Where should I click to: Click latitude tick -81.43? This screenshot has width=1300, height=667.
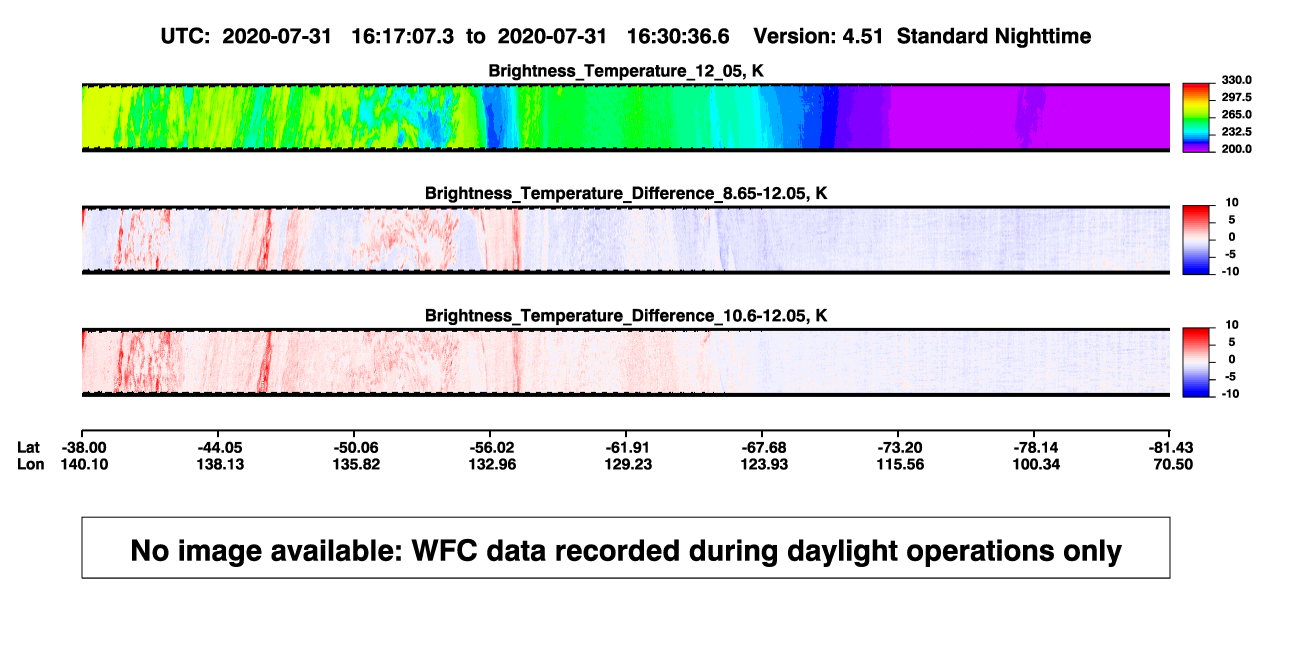[1170, 447]
